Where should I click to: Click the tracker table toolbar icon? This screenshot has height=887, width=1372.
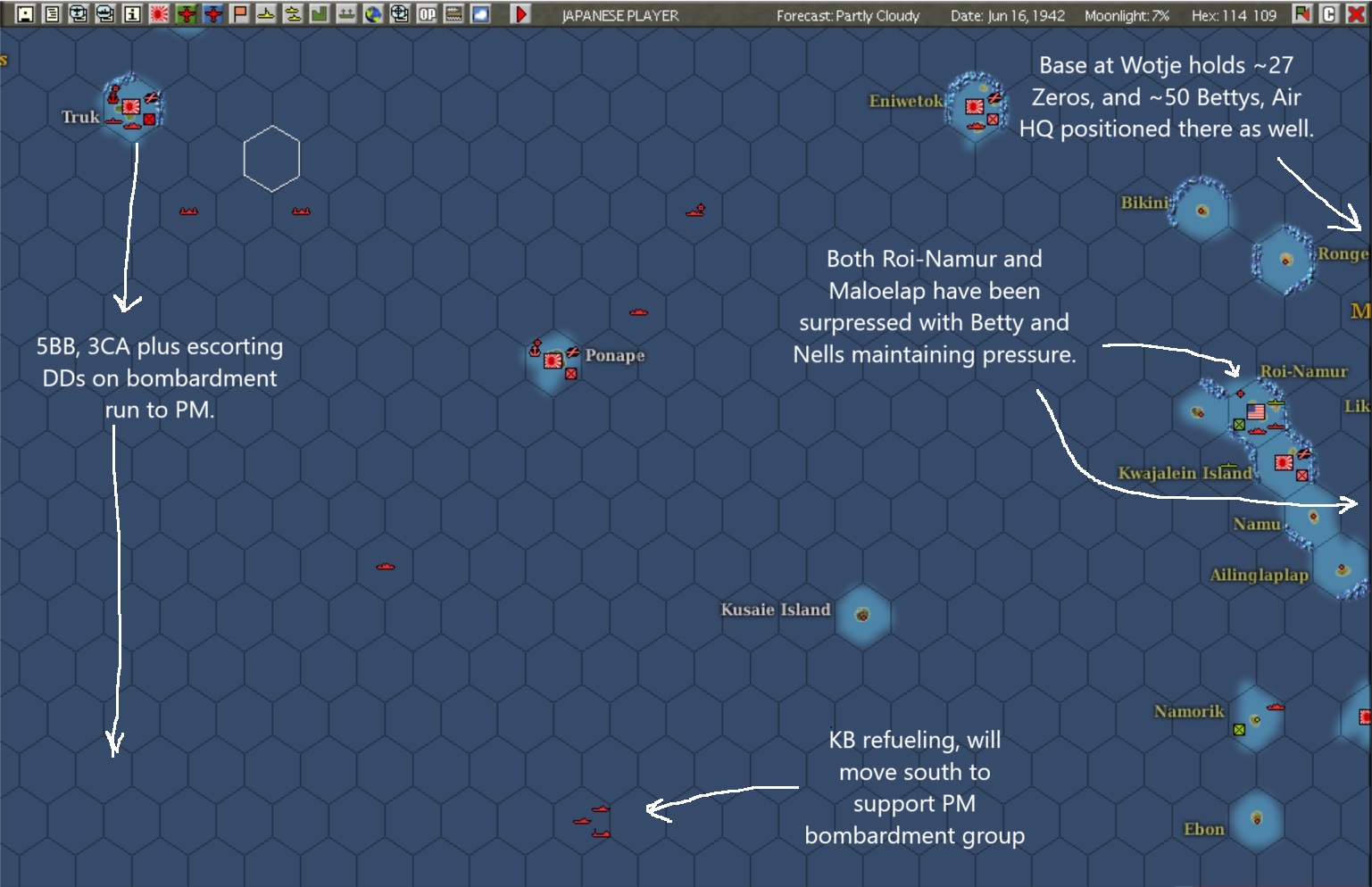tap(454, 14)
